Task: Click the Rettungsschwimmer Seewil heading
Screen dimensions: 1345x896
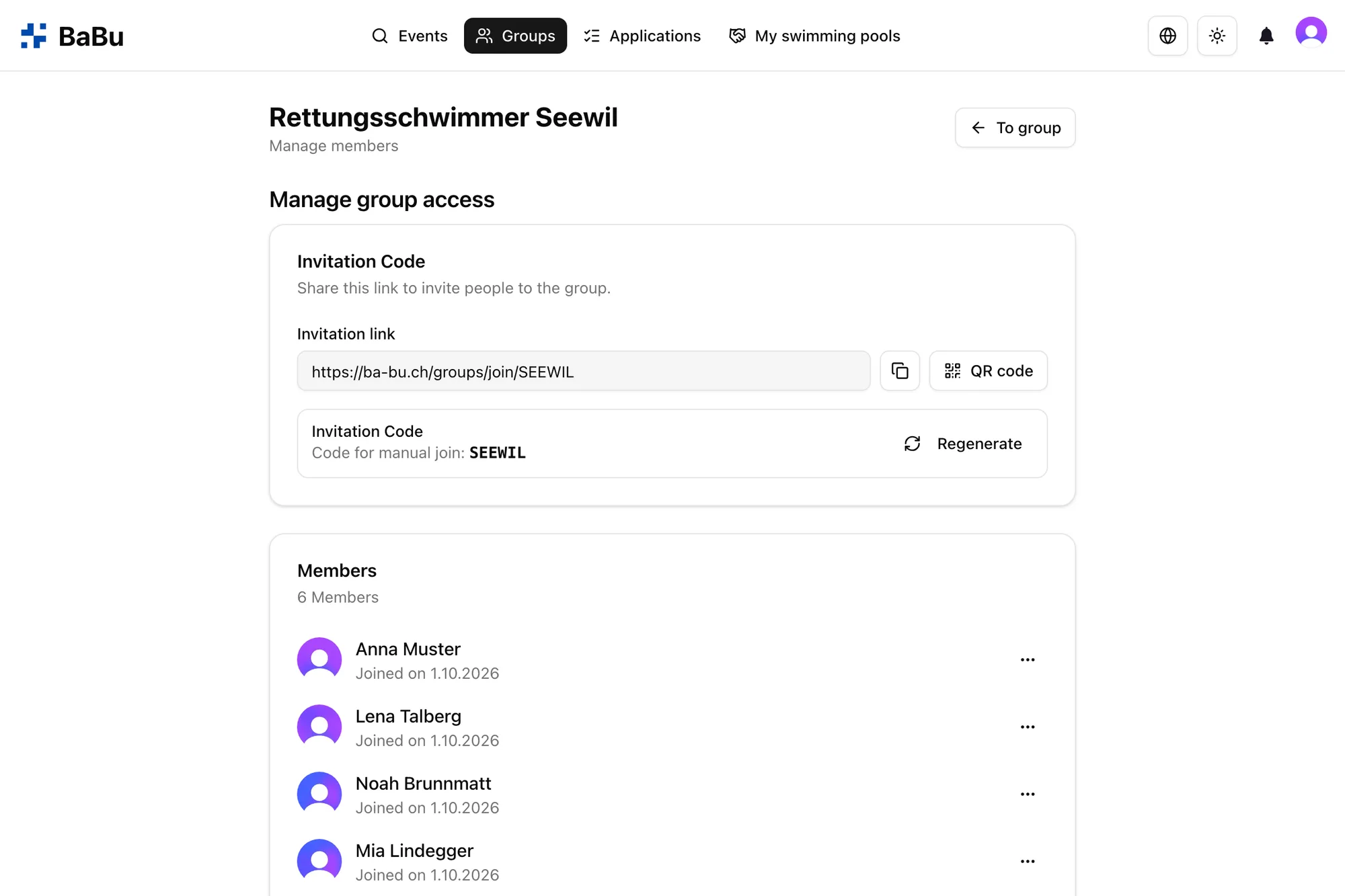Action: coord(443,118)
